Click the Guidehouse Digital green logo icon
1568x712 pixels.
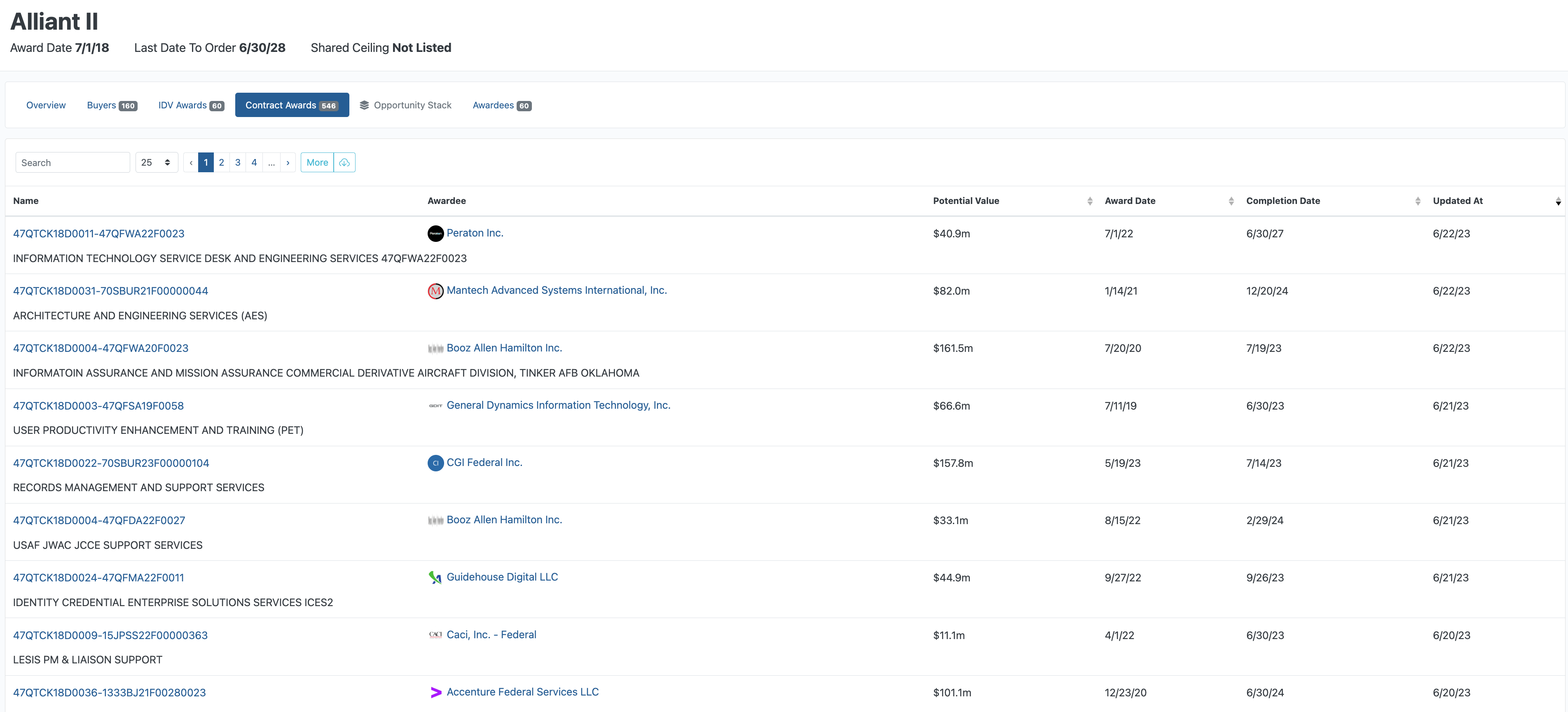pos(435,578)
